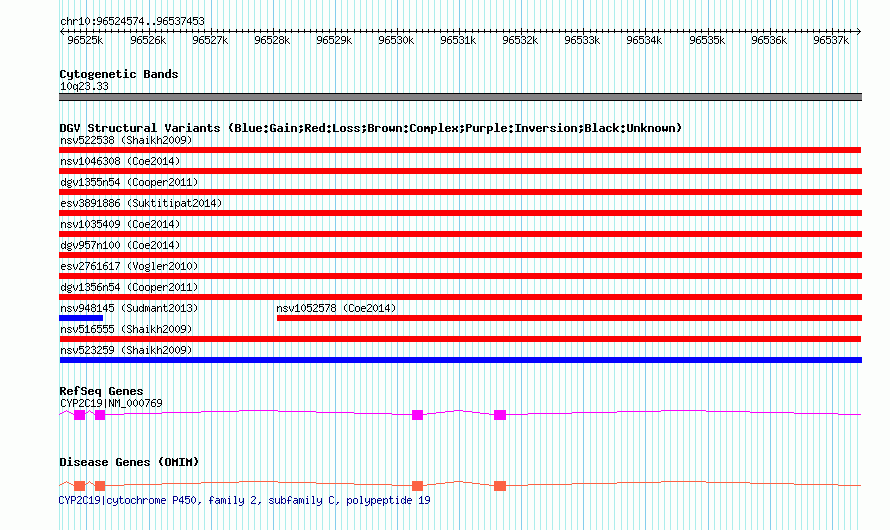Image resolution: width=890 pixels, height=530 pixels.
Task: Select the dgv957n100 (Coe2014) label
Action: coord(120,245)
